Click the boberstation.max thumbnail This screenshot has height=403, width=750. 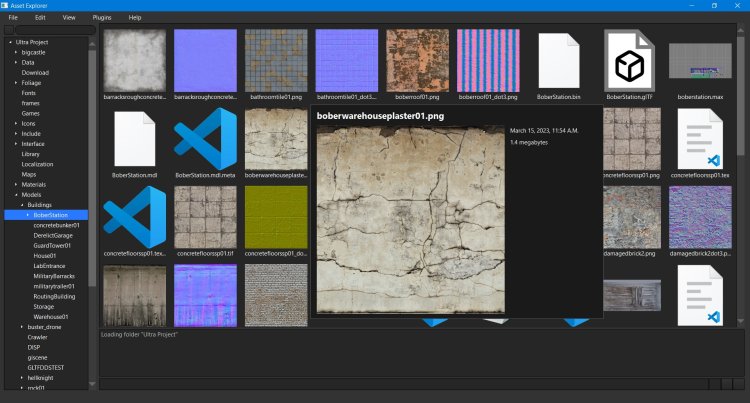pyautogui.click(x=700, y=60)
